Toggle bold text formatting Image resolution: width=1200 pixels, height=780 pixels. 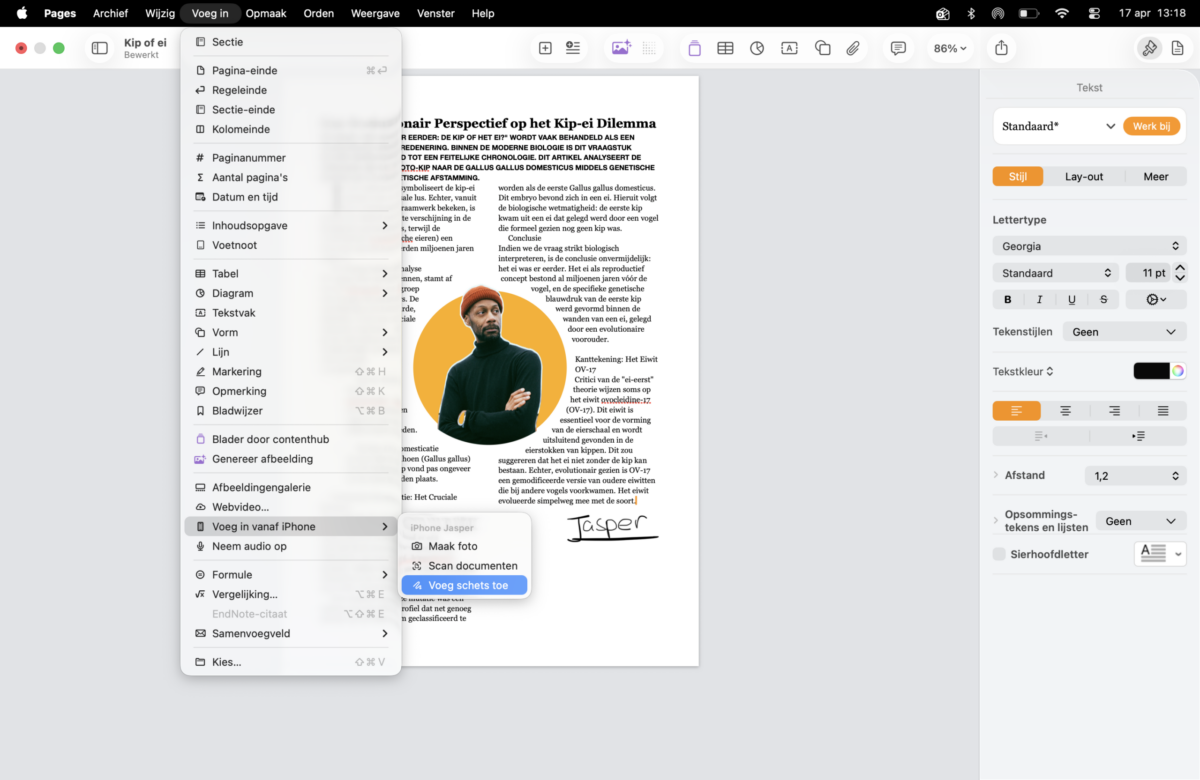click(x=1008, y=299)
